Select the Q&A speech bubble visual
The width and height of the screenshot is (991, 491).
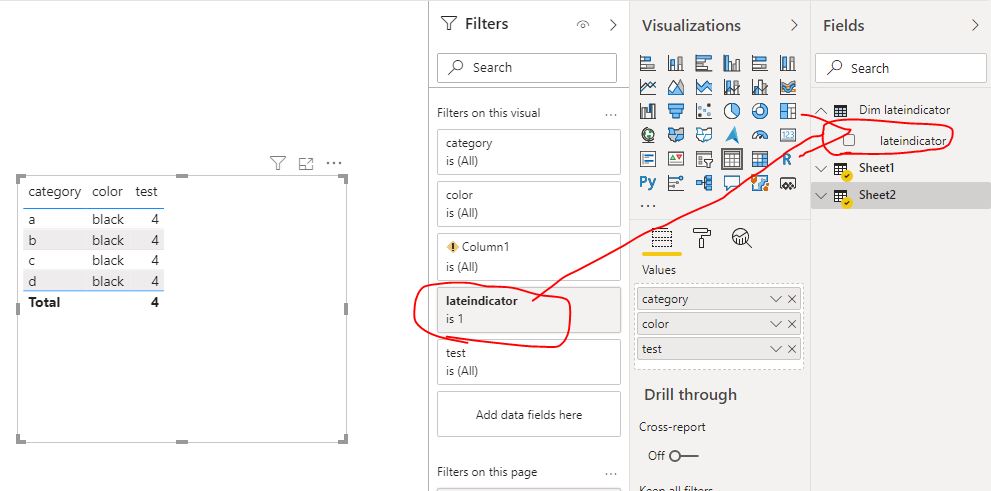(732, 183)
